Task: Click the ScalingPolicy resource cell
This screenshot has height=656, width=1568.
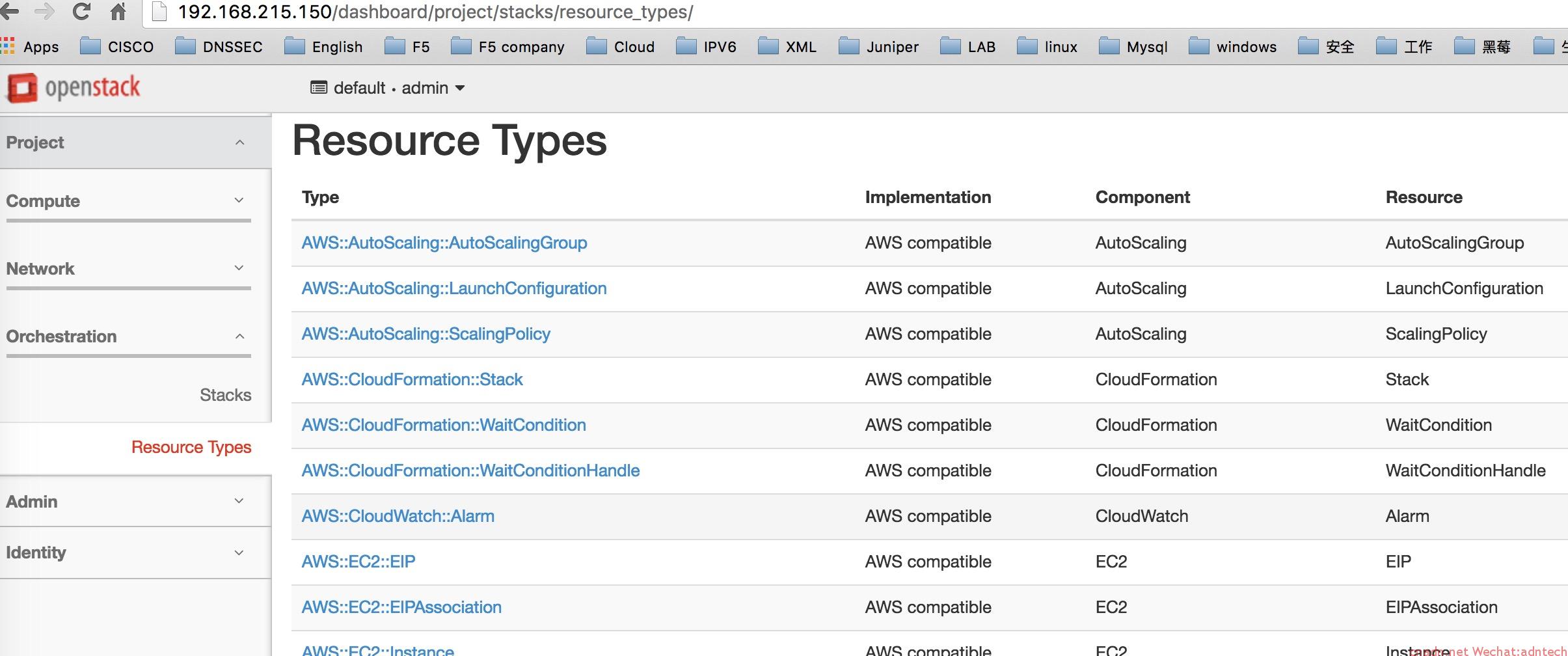Action: click(x=1436, y=334)
